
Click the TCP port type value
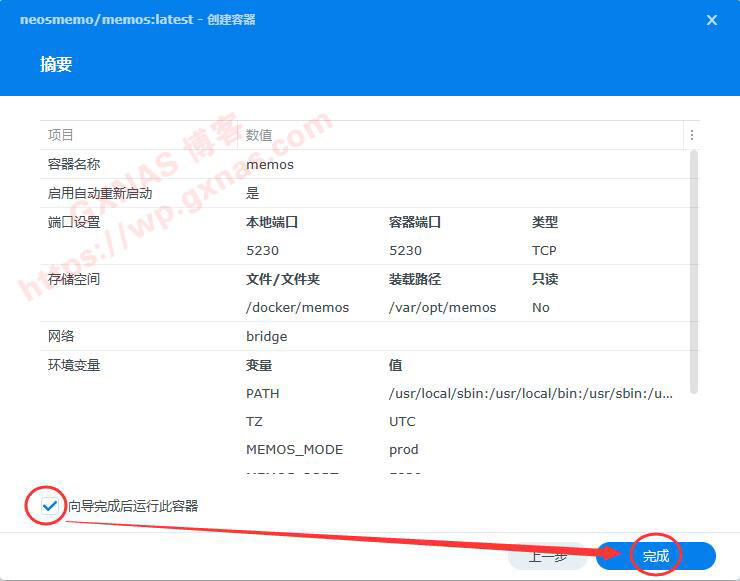point(544,251)
